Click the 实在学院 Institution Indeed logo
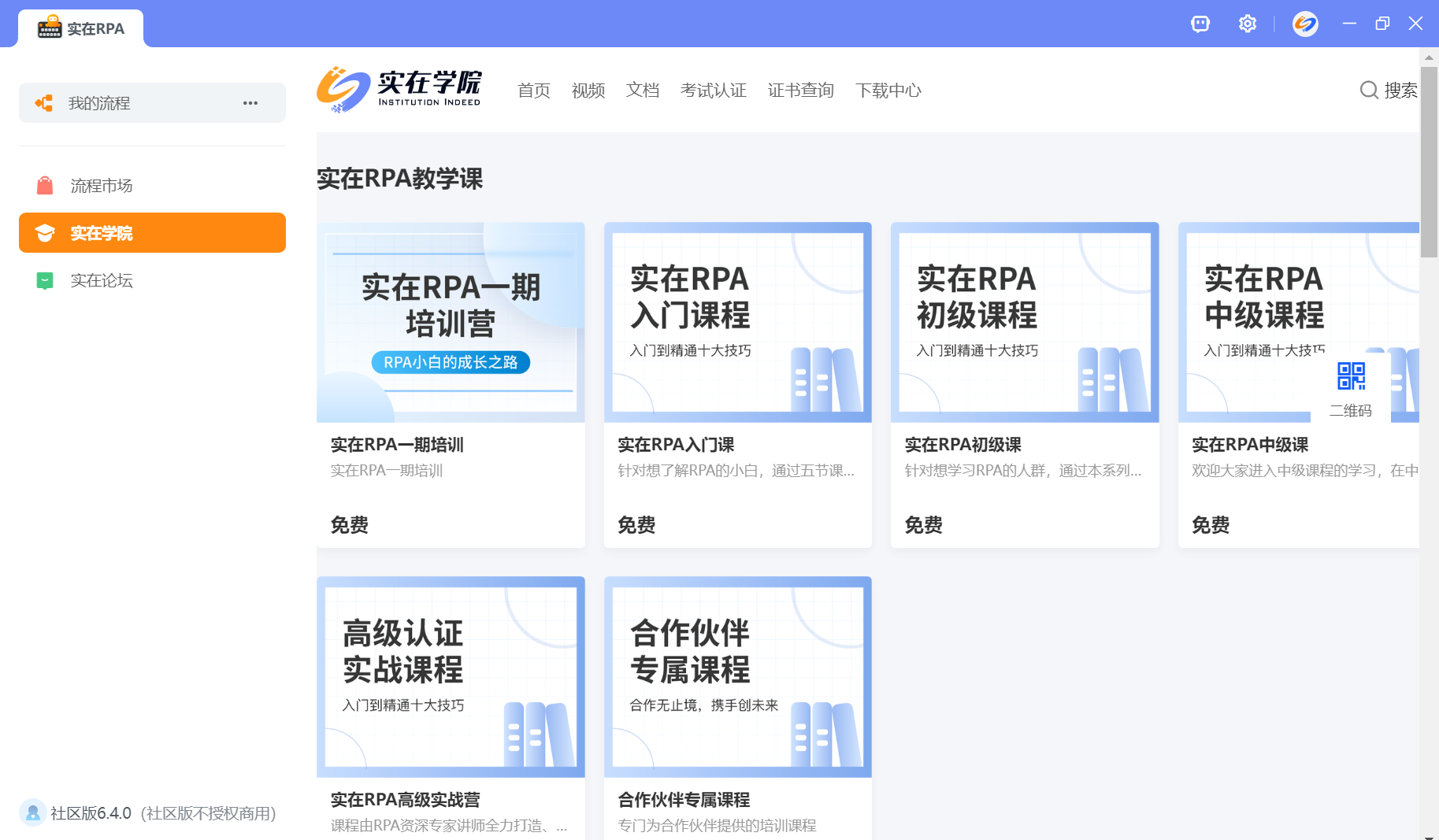Screen dimensions: 1439x840 point(399,90)
